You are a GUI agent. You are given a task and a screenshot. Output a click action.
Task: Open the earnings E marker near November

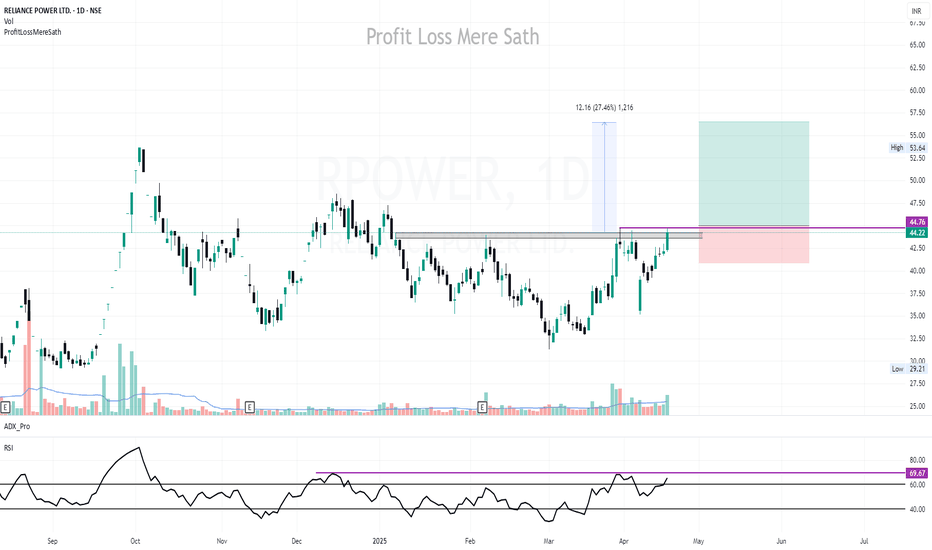pyautogui.click(x=250, y=407)
